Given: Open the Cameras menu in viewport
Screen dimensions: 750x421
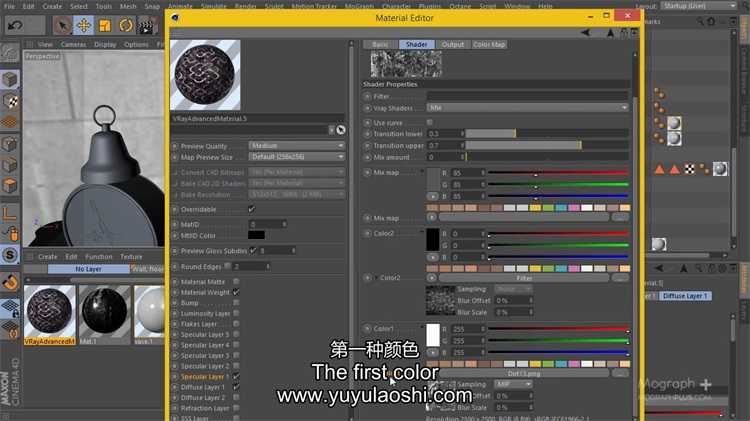Looking at the screenshot, I should [x=74, y=44].
